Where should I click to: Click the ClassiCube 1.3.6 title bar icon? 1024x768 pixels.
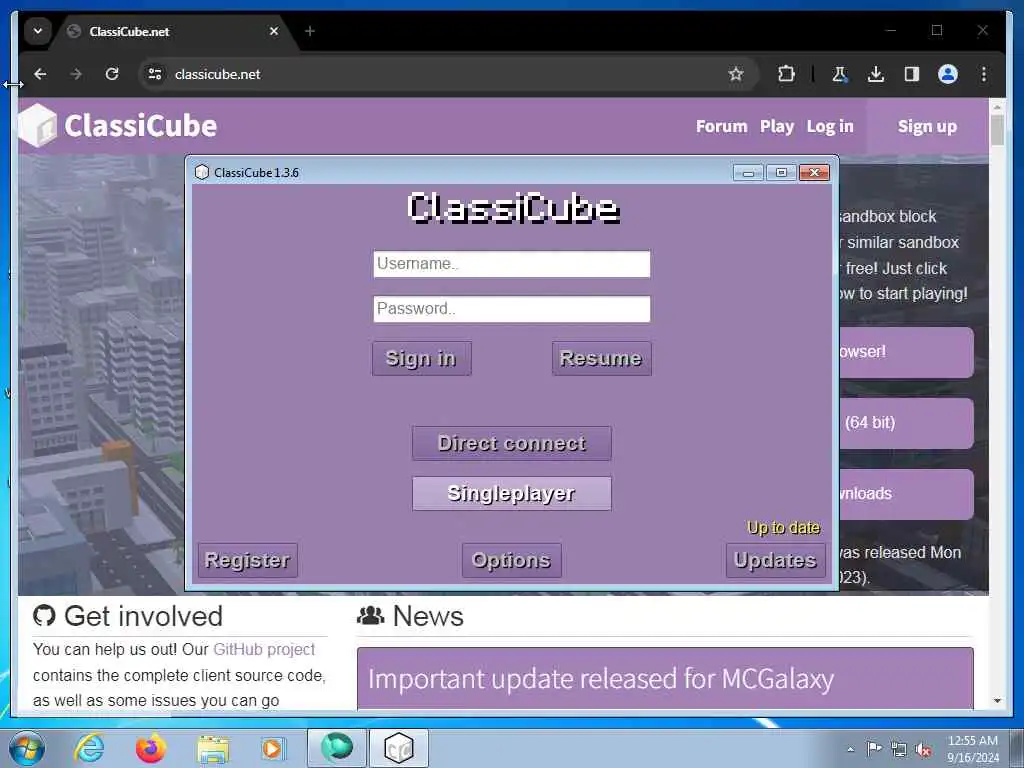pos(202,172)
